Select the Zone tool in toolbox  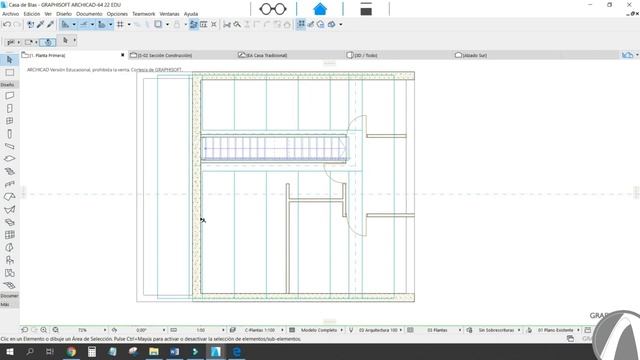pyautogui.click(x=9, y=273)
